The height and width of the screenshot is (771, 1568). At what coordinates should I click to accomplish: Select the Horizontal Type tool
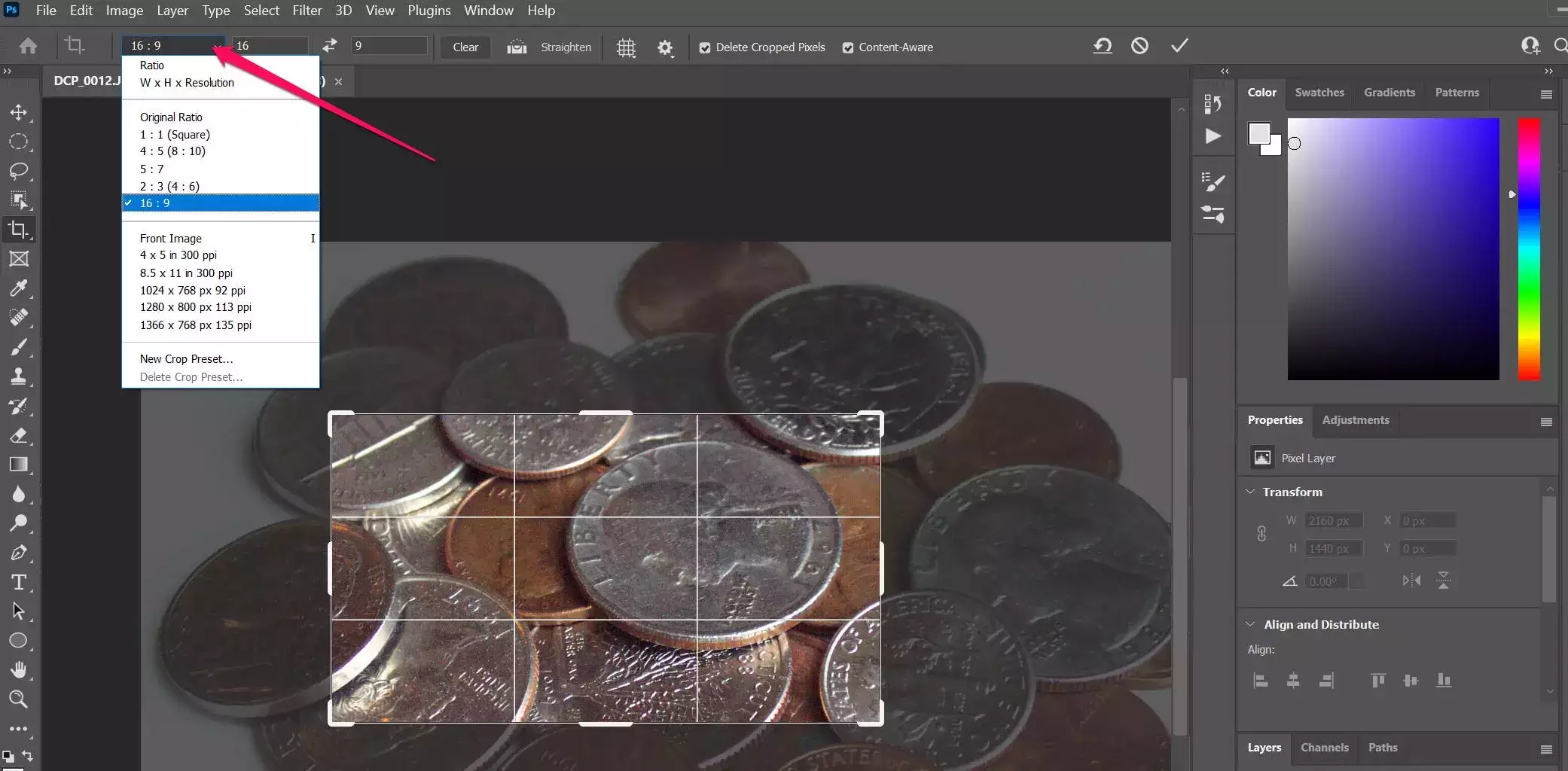pos(19,582)
